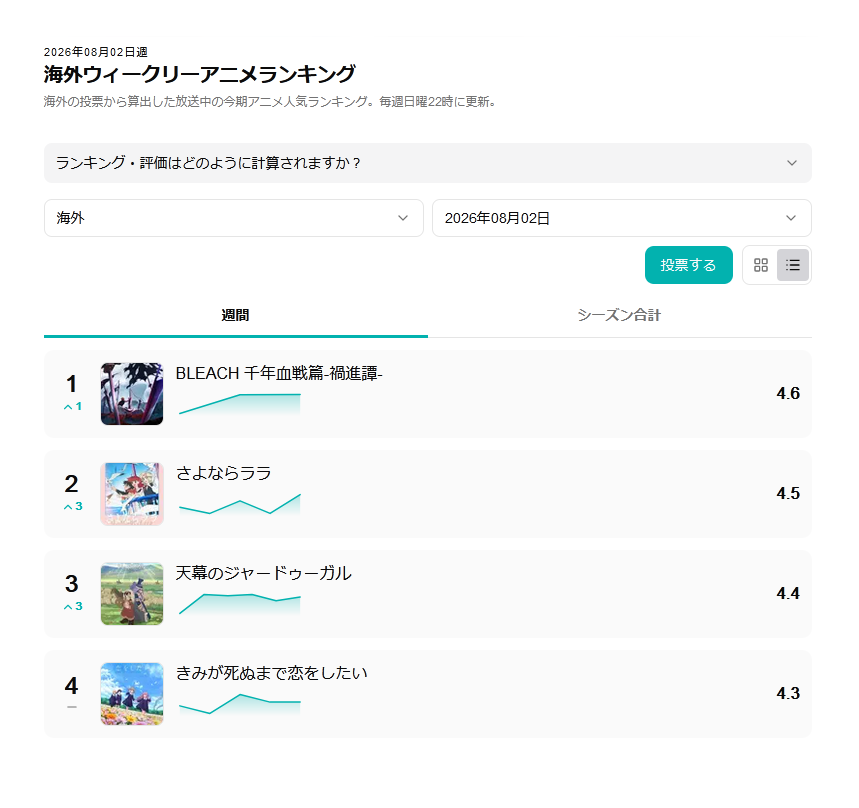This screenshot has width=859, height=808.
Task: Click the 4.6 rating score for BLEACH
Action: click(x=788, y=393)
